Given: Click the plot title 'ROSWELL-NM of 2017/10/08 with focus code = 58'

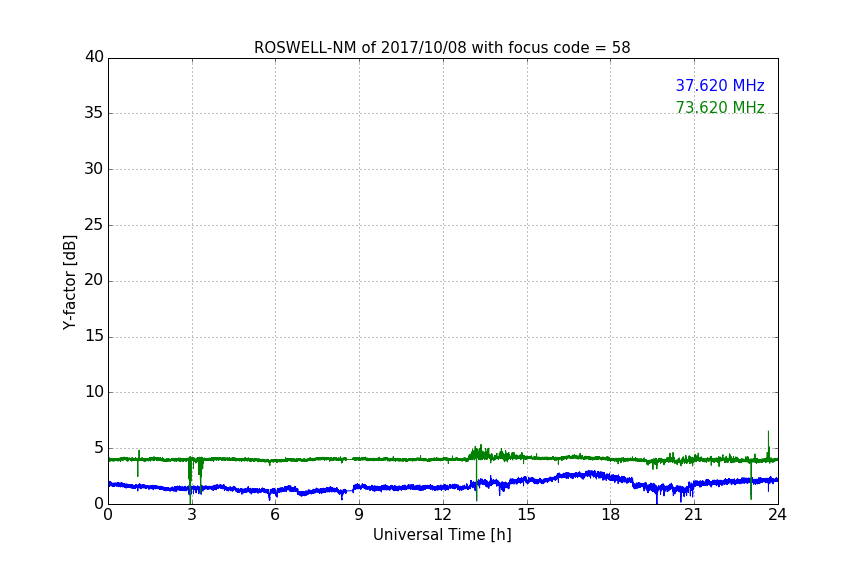Looking at the screenshot, I should pyautogui.click(x=442, y=48).
